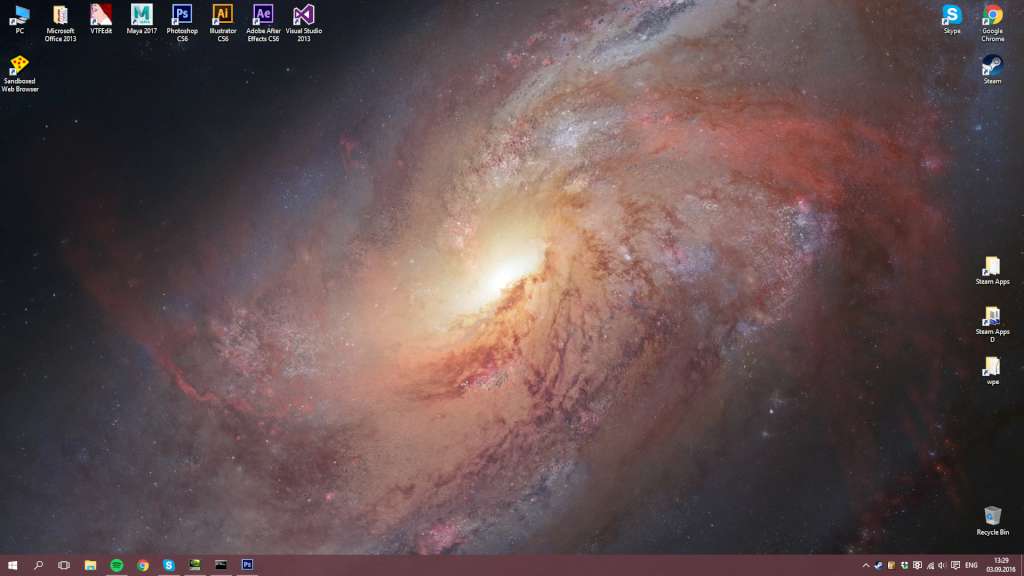Launch Illustrator CS6
Image resolution: width=1024 pixels, height=576 pixels.
(x=222, y=18)
